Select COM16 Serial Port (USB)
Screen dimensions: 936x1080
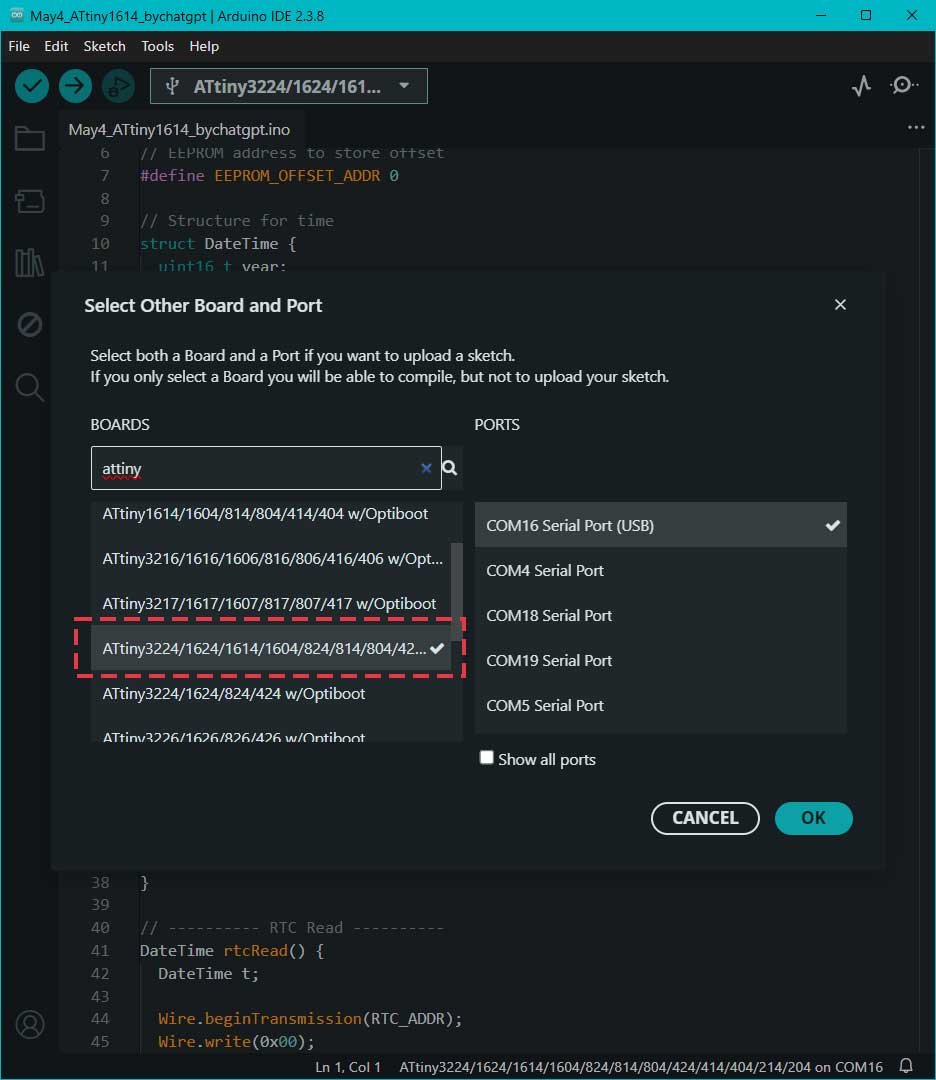tap(661, 526)
